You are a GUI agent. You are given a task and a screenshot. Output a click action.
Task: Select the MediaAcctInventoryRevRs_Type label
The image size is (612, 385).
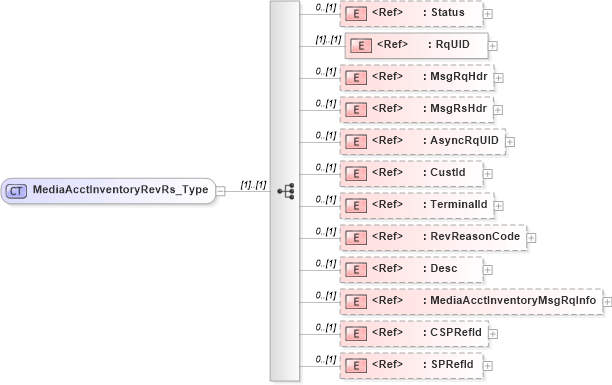[121, 190]
